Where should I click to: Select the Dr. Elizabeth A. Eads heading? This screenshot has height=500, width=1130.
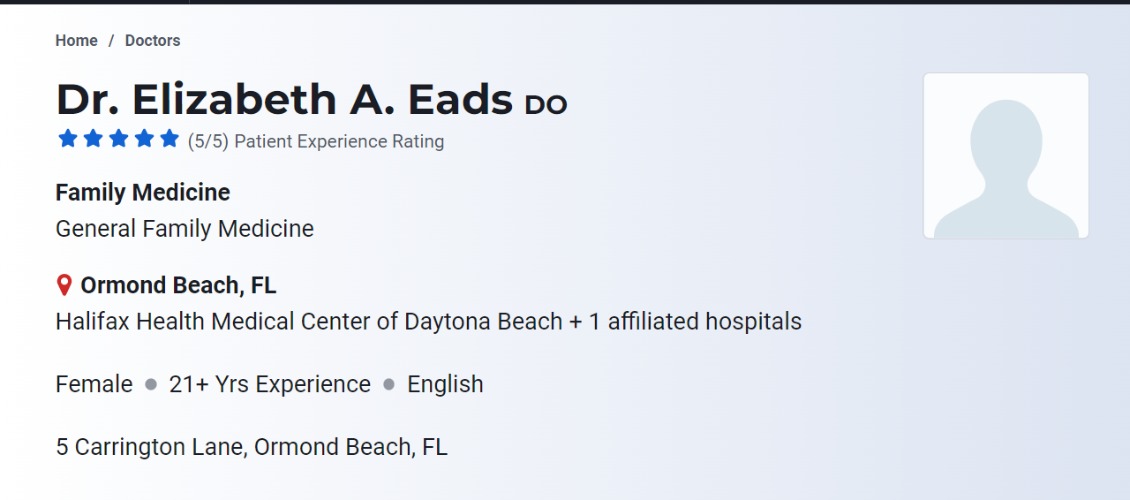[x=284, y=100]
